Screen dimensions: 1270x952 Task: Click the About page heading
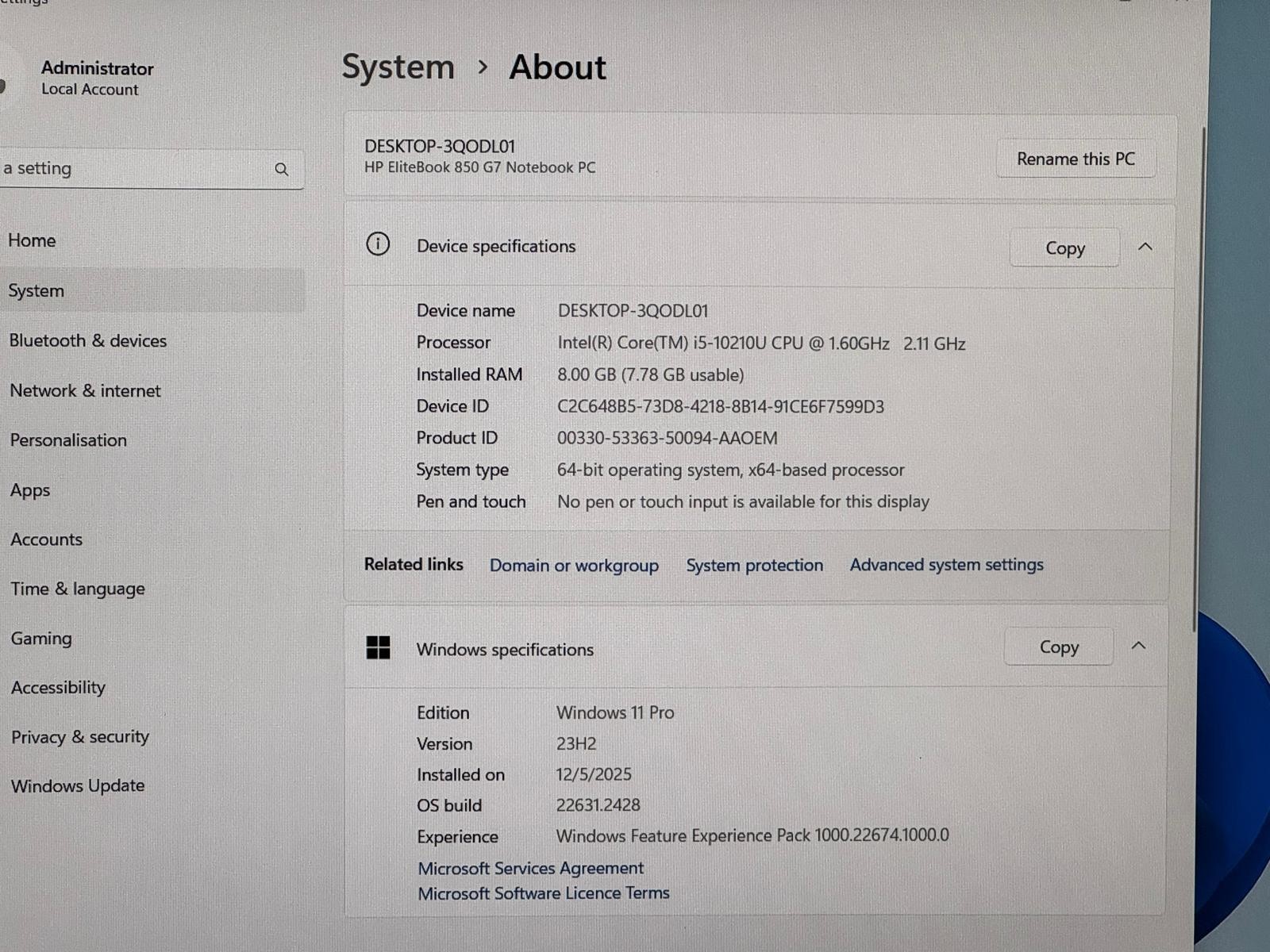pyautogui.click(x=557, y=67)
